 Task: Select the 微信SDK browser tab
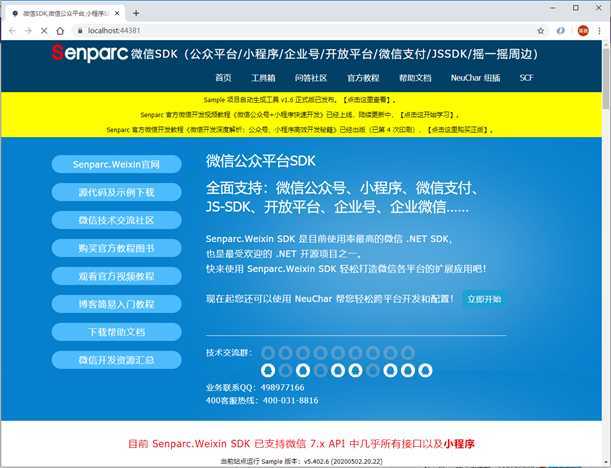pos(64,13)
